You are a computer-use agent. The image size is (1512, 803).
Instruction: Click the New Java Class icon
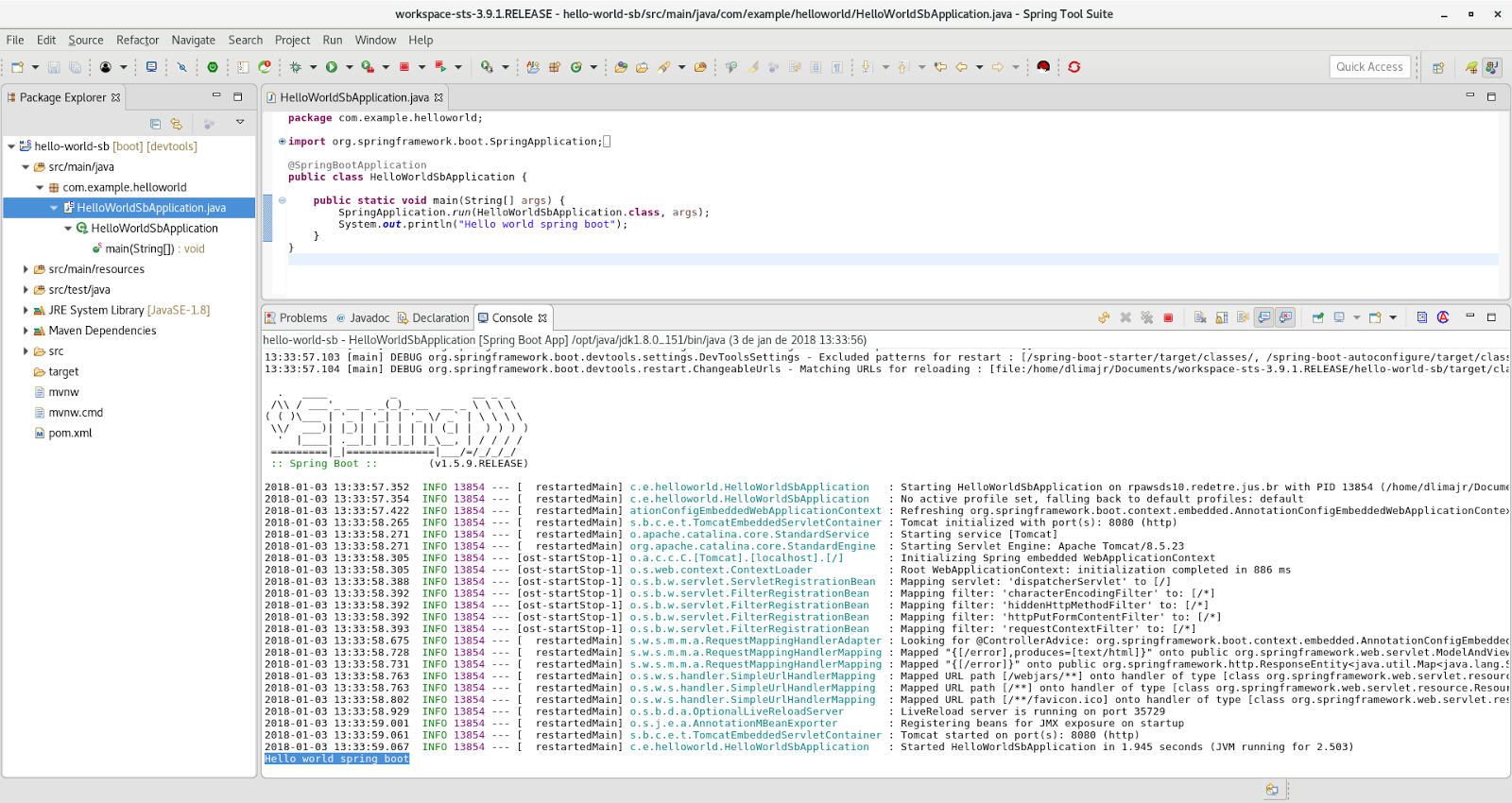click(576, 67)
